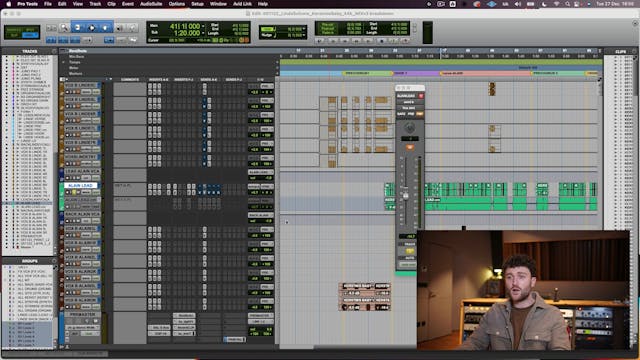Toggle SAFE in the ALAIN LEAD send window
The width and height of the screenshot is (640, 360).
pyautogui.click(x=401, y=114)
